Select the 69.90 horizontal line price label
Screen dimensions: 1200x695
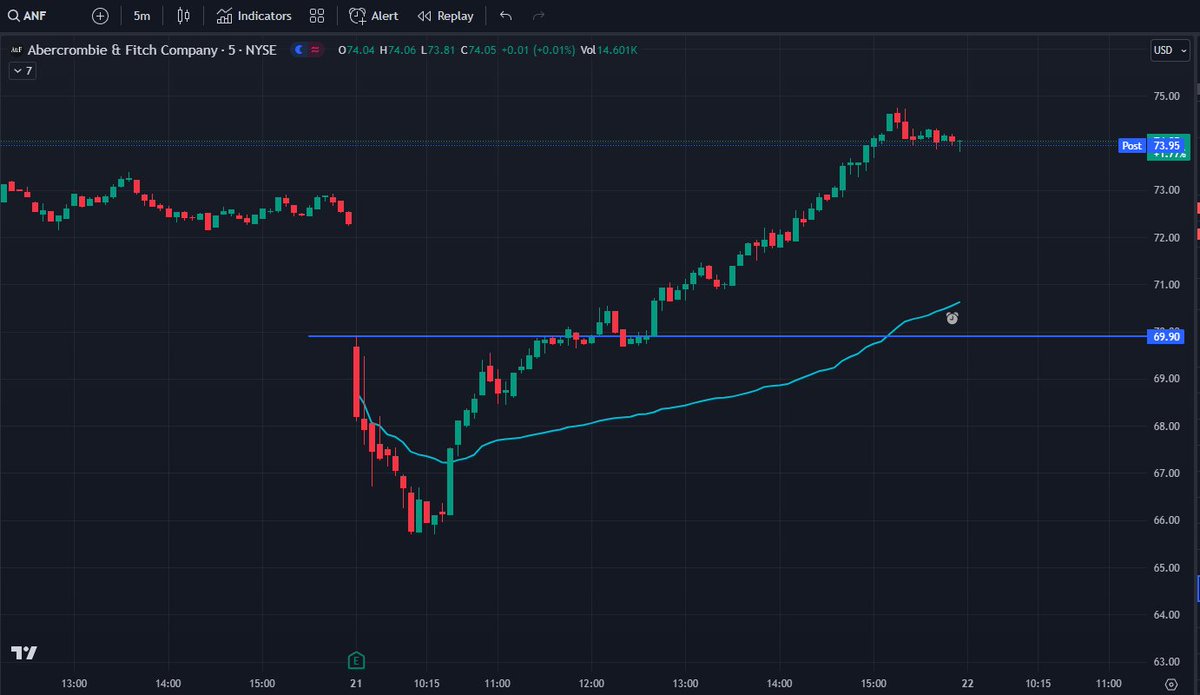(1166, 337)
